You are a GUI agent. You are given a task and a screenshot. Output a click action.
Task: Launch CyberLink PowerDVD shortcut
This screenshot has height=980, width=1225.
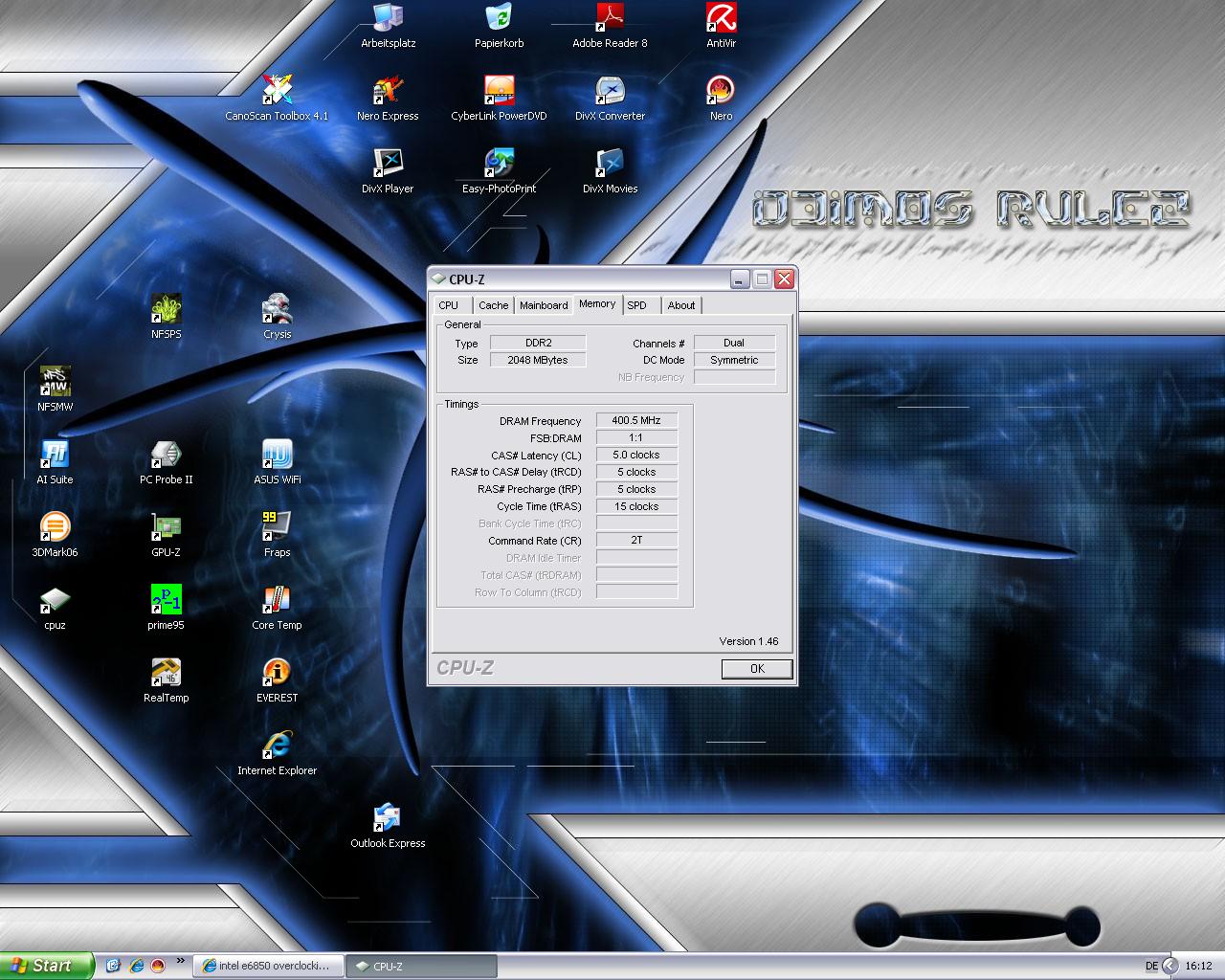pos(499,98)
